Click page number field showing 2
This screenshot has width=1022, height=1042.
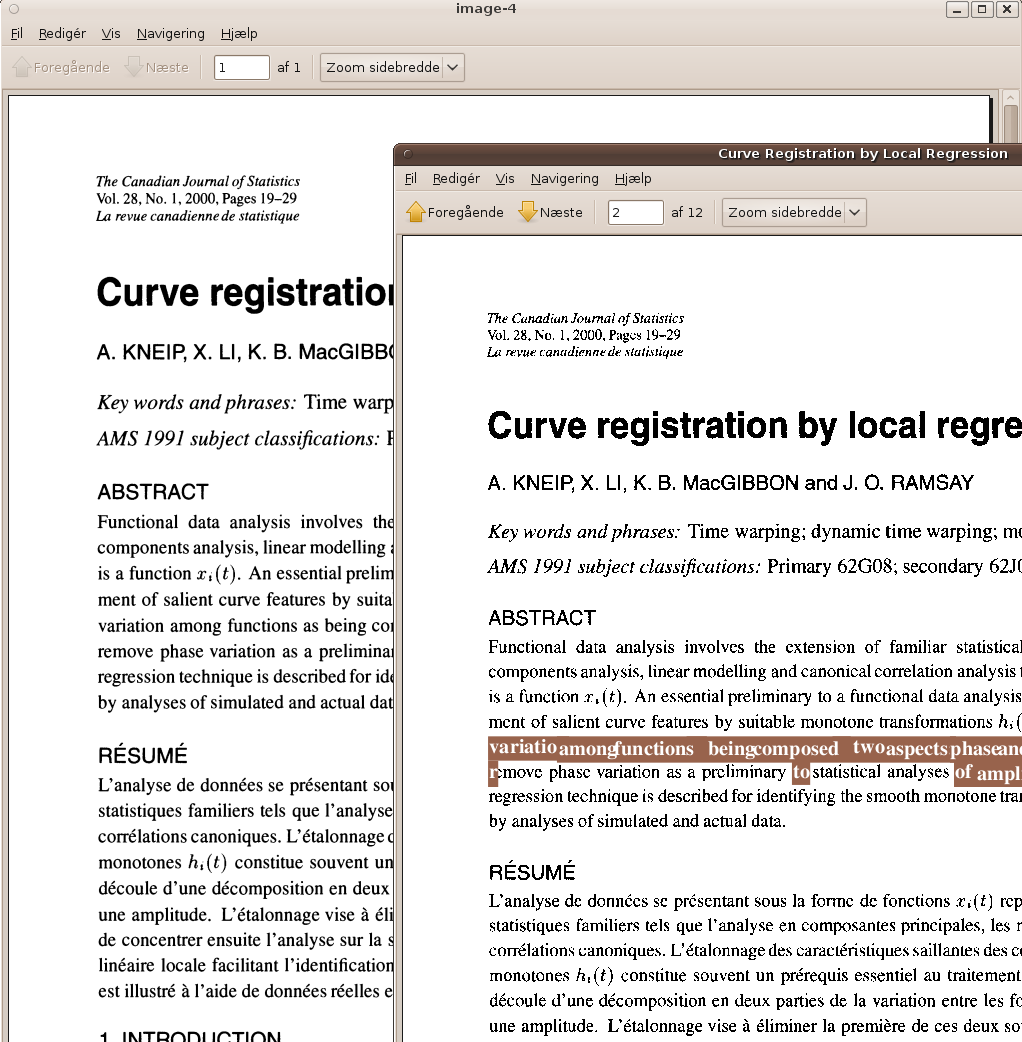coord(635,212)
